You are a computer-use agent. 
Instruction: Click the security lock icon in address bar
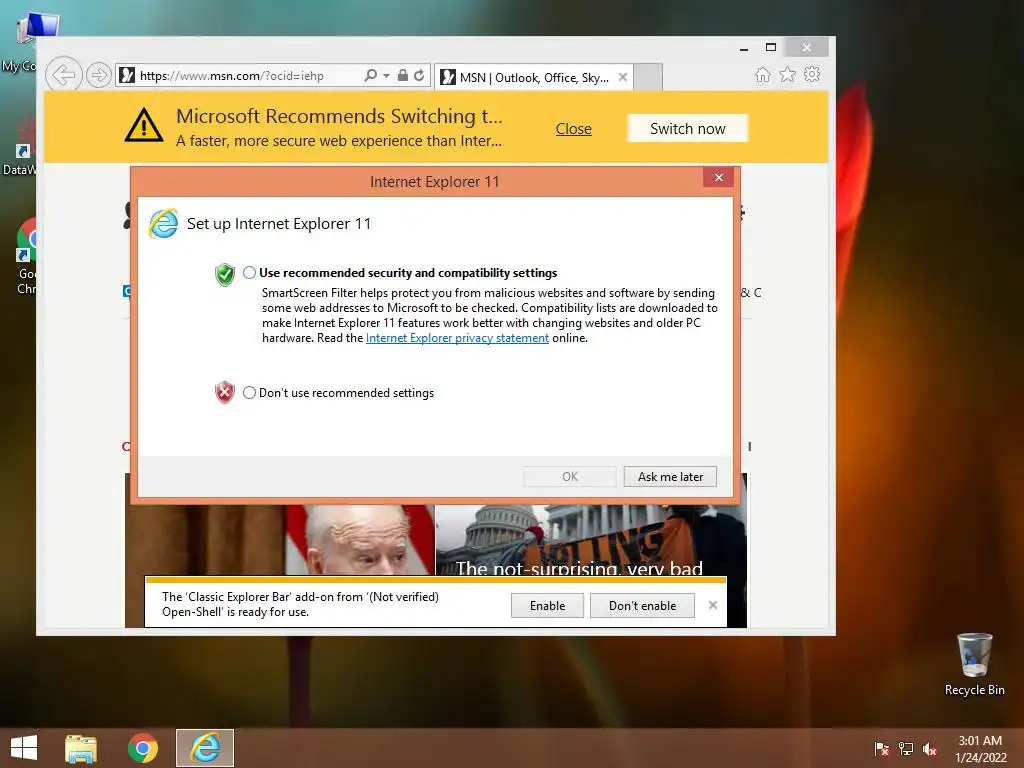403,75
